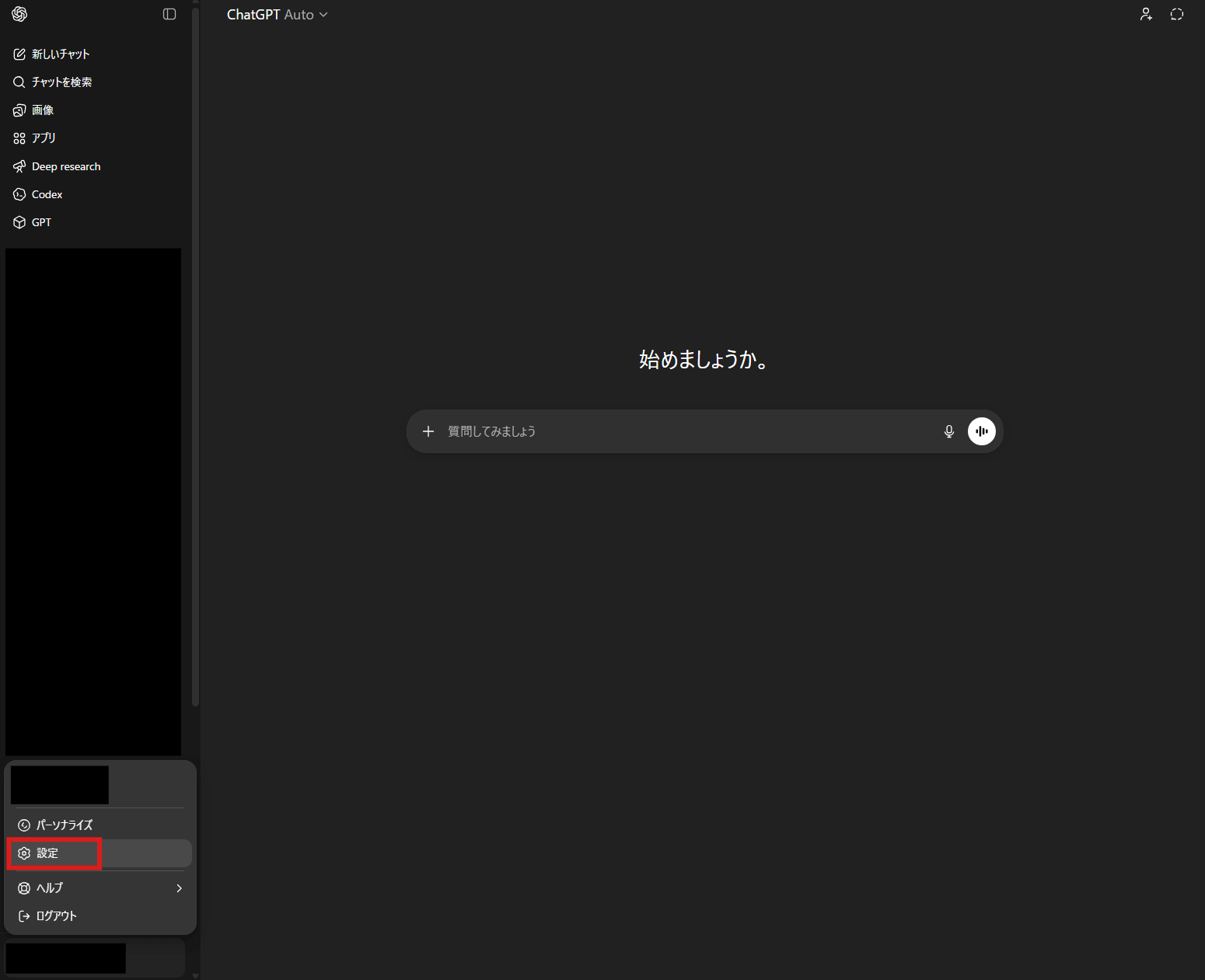Collapse the sidebar with the panel toggle

coord(169,14)
